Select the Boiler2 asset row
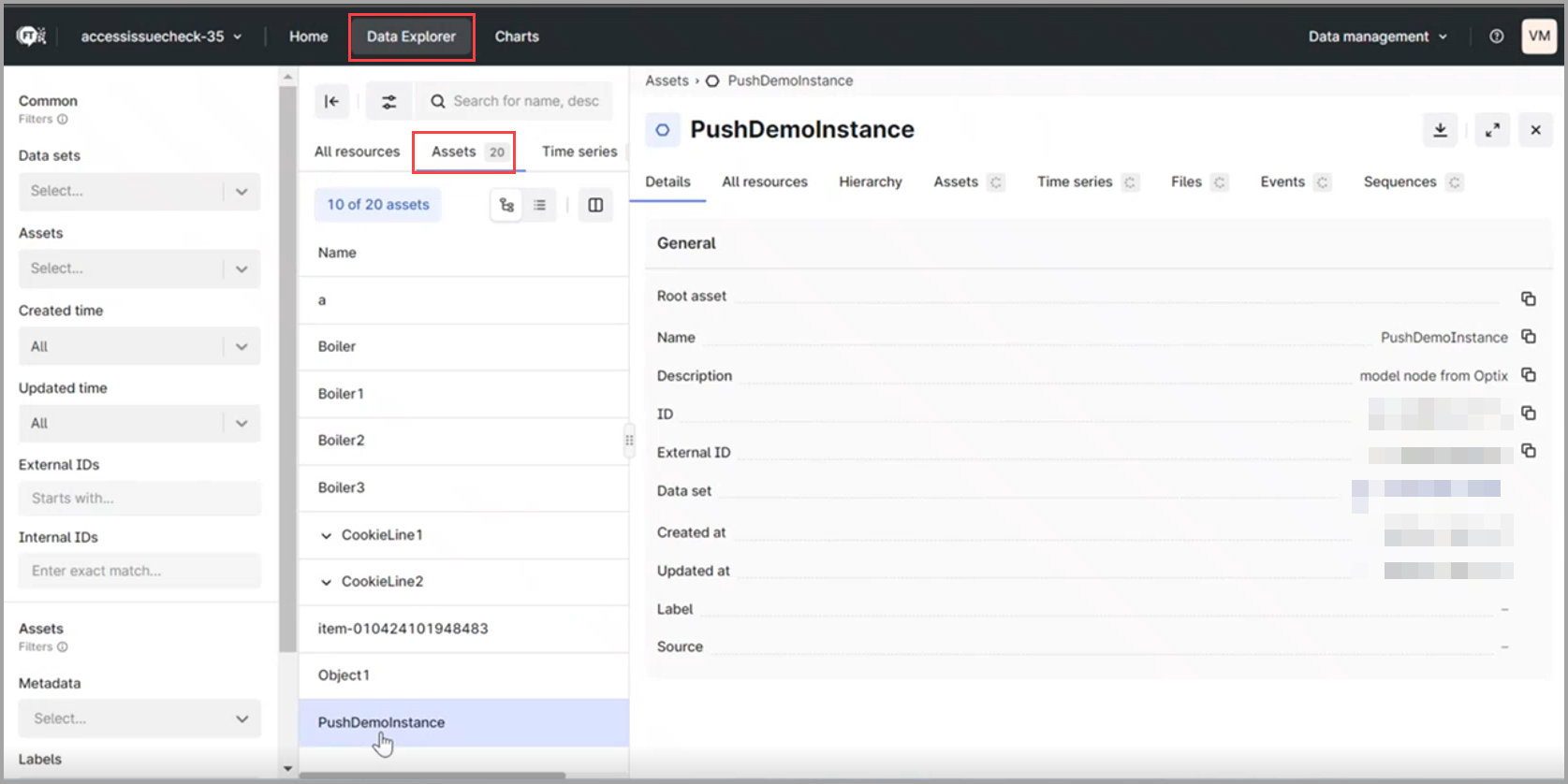This screenshot has height=784, width=1568. (463, 441)
